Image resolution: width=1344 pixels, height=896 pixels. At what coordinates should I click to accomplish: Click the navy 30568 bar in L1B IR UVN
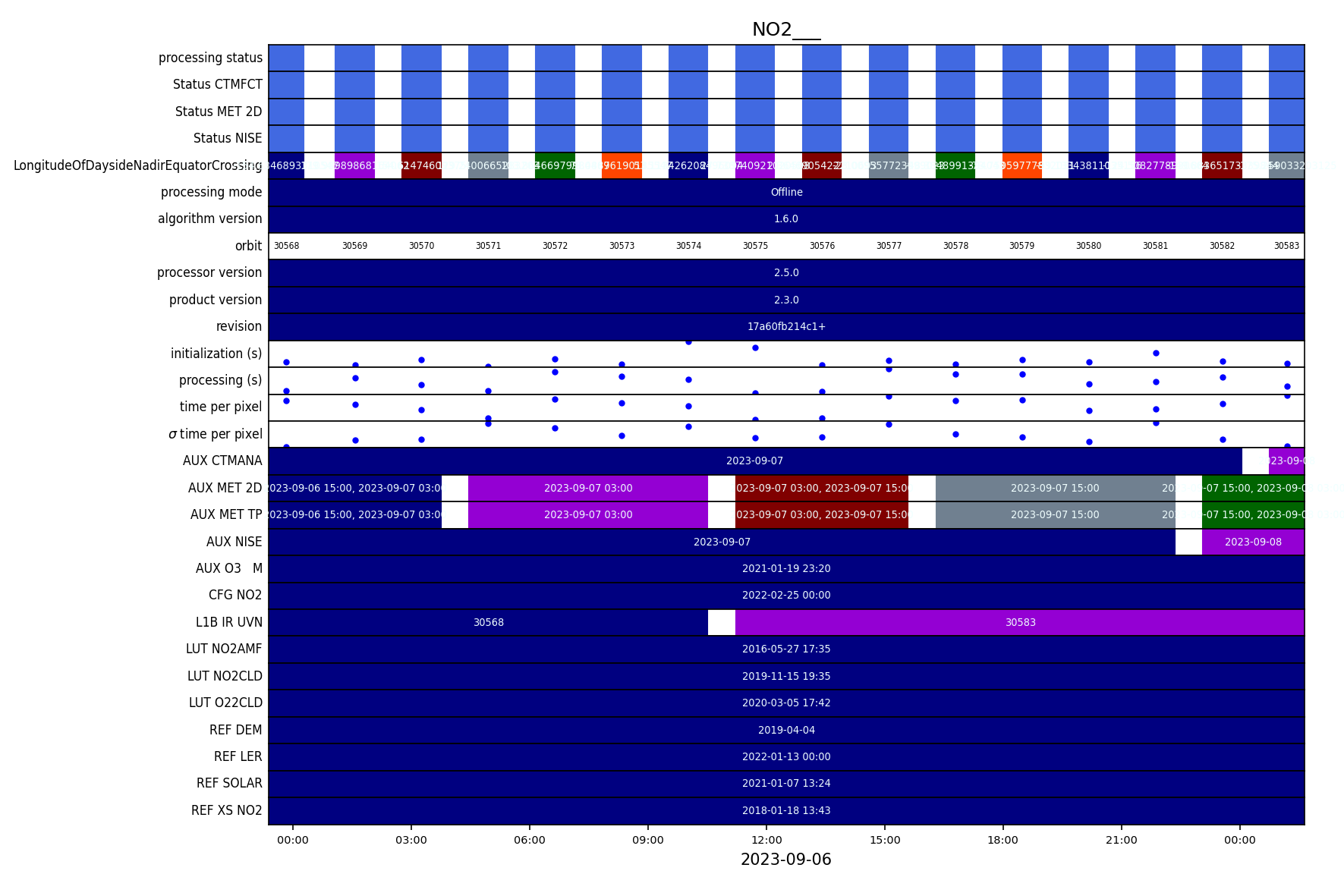tap(488, 622)
